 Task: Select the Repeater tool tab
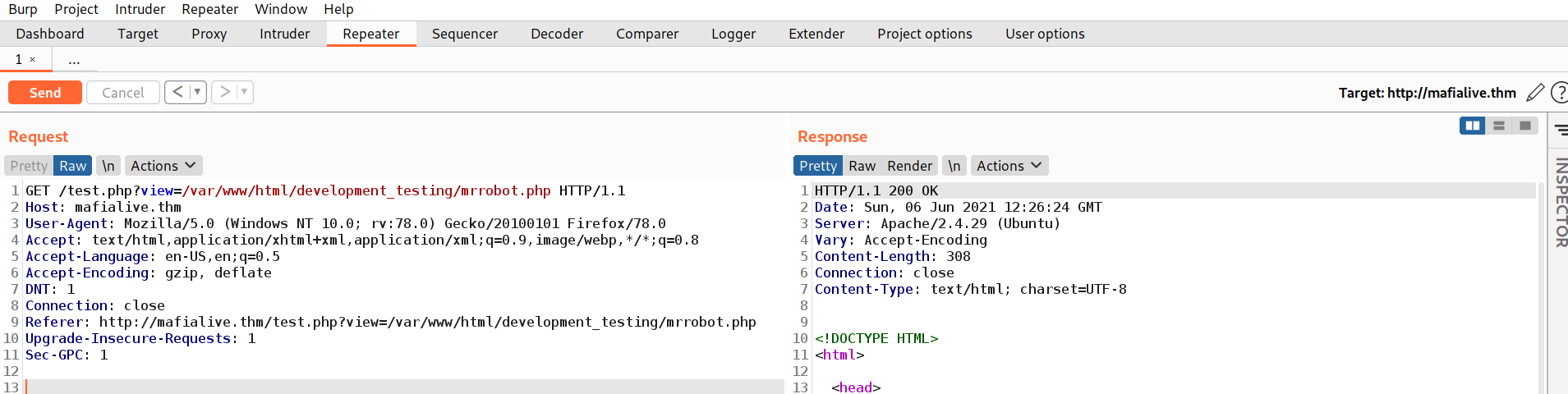(x=371, y=34)
